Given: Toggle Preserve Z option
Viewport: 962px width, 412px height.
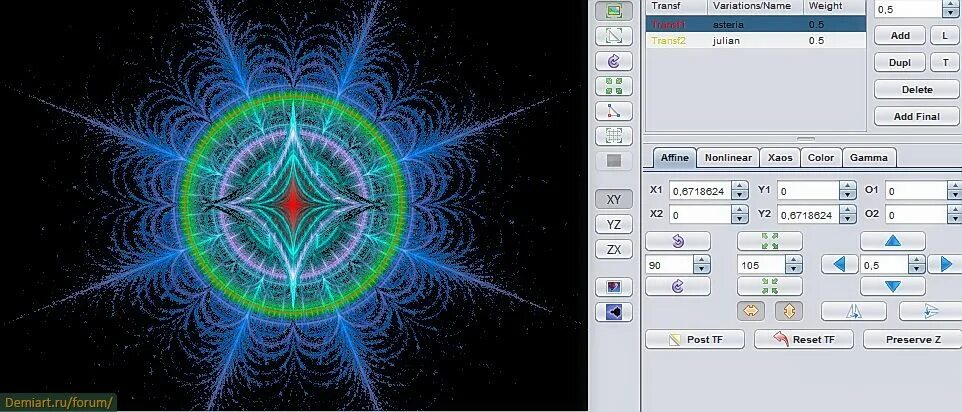Looking at the screenshot, I should point(912,339).
